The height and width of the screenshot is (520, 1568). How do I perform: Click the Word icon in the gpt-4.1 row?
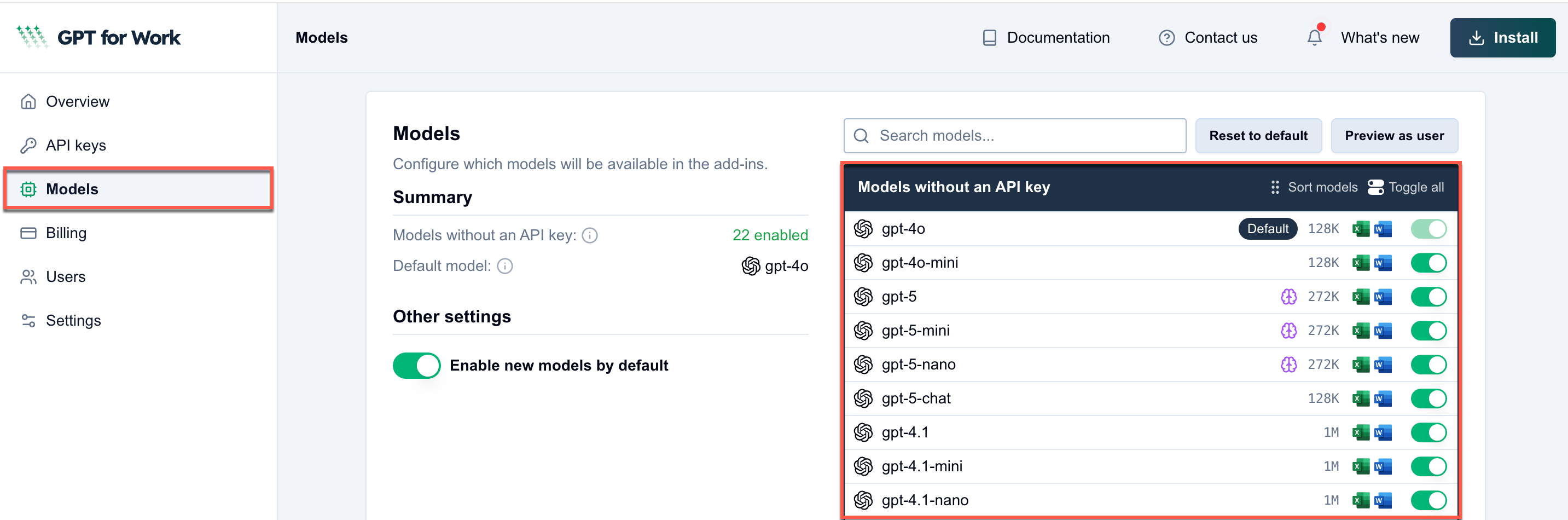(1383, 432)
